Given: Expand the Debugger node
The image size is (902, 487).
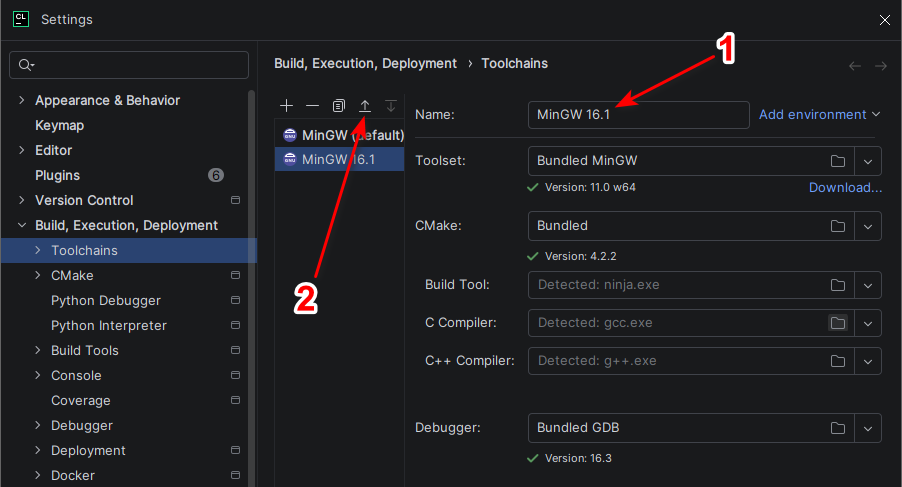Looking at the screenshot, I should (x=38, y=425).
